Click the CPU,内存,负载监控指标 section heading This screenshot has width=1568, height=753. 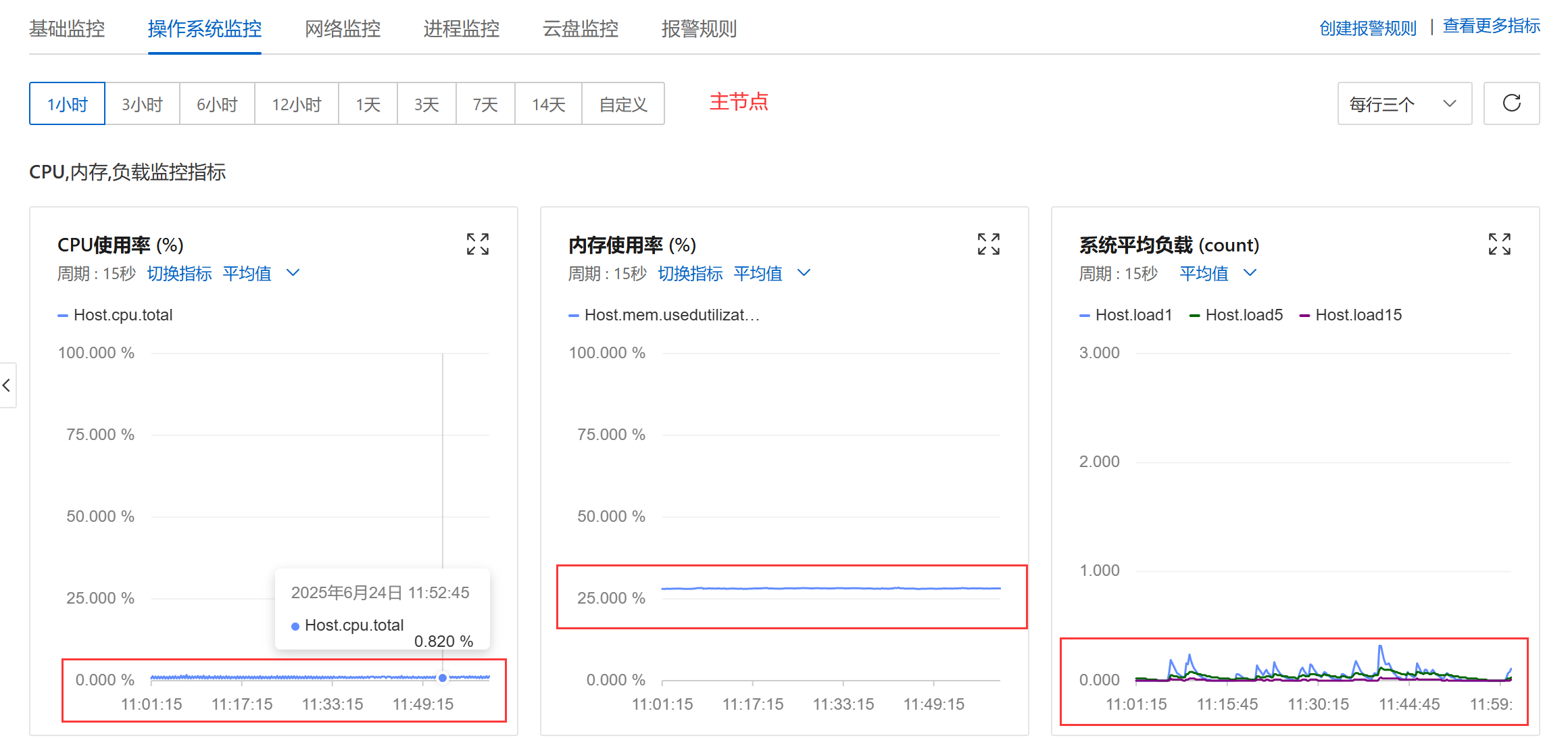(x=128, y=172)
